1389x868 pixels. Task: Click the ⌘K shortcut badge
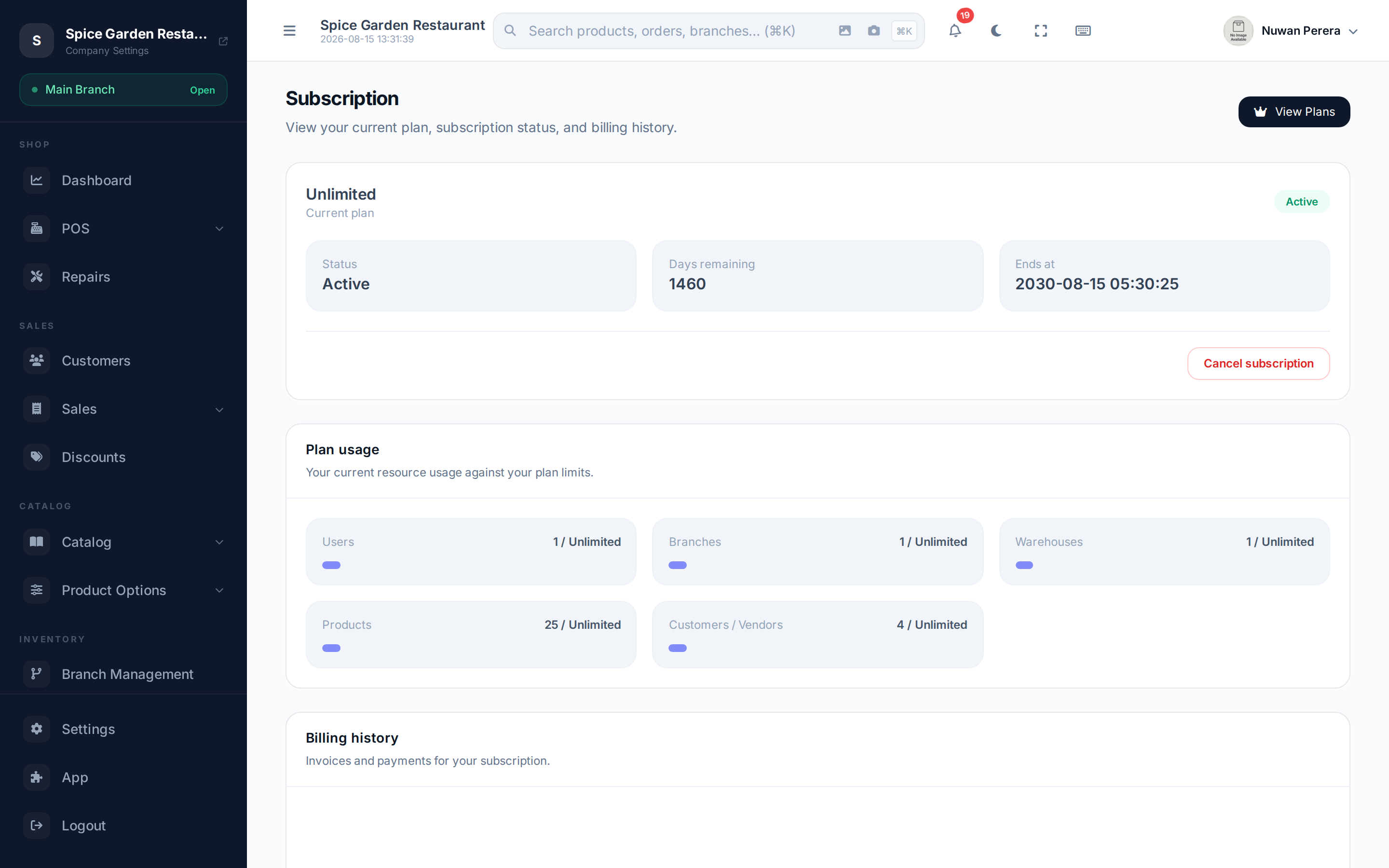coord(904,31)
